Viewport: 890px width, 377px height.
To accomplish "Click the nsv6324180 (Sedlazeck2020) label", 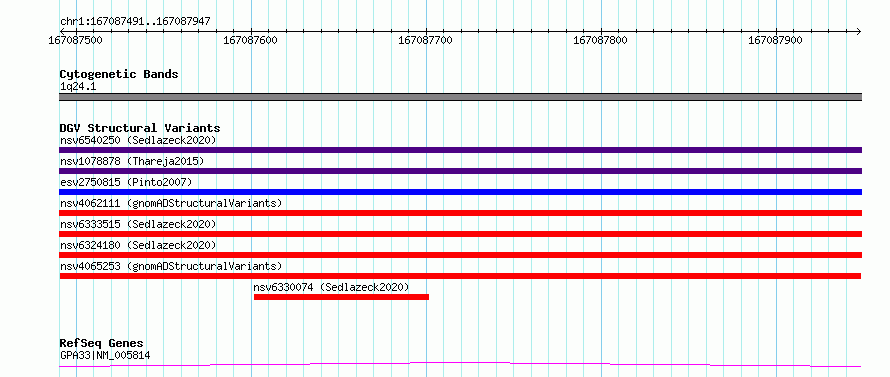I will (x=138, y=245).
